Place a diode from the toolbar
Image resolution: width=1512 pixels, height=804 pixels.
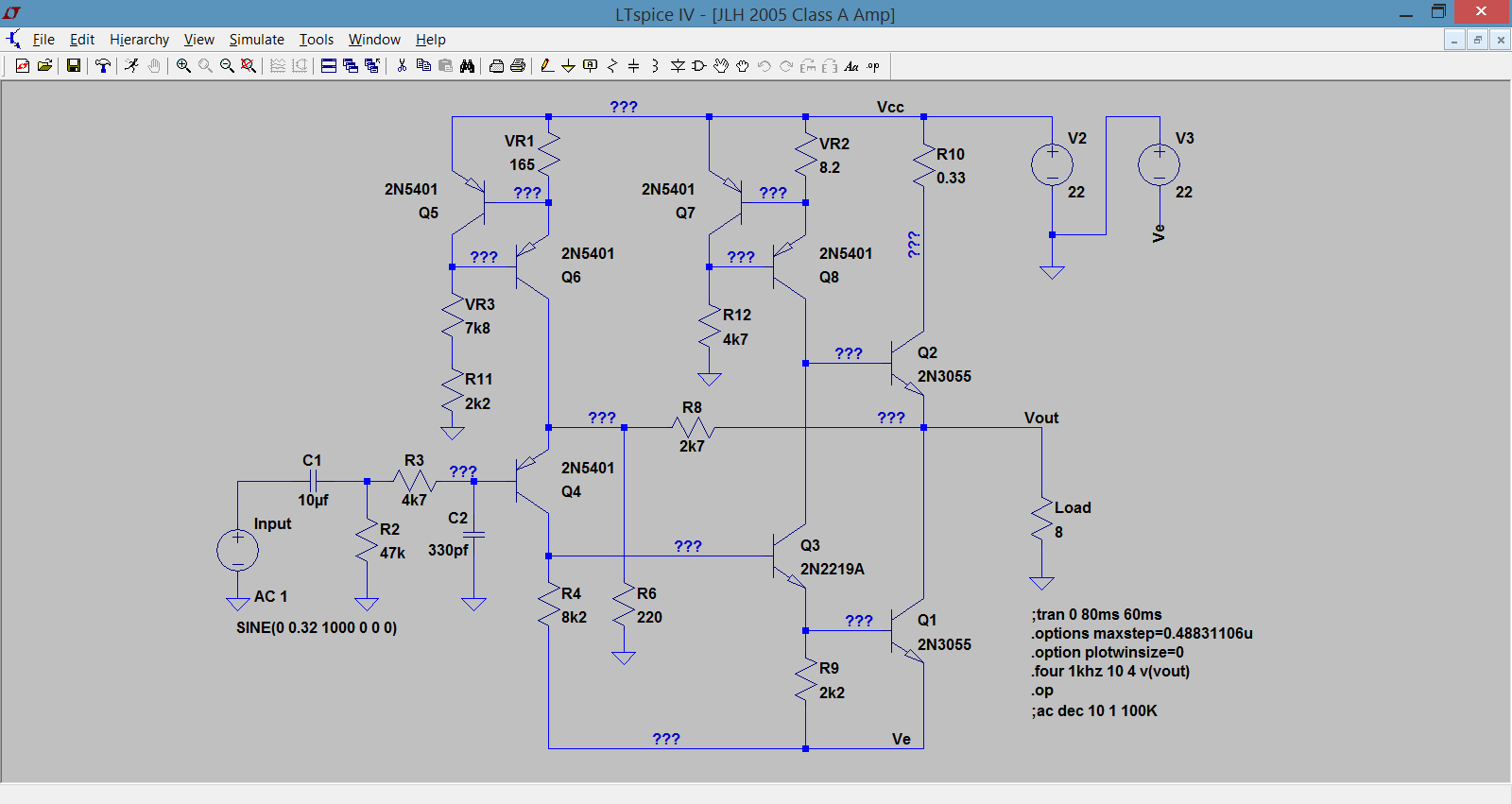pyautogui.click(x=678, y=66)
